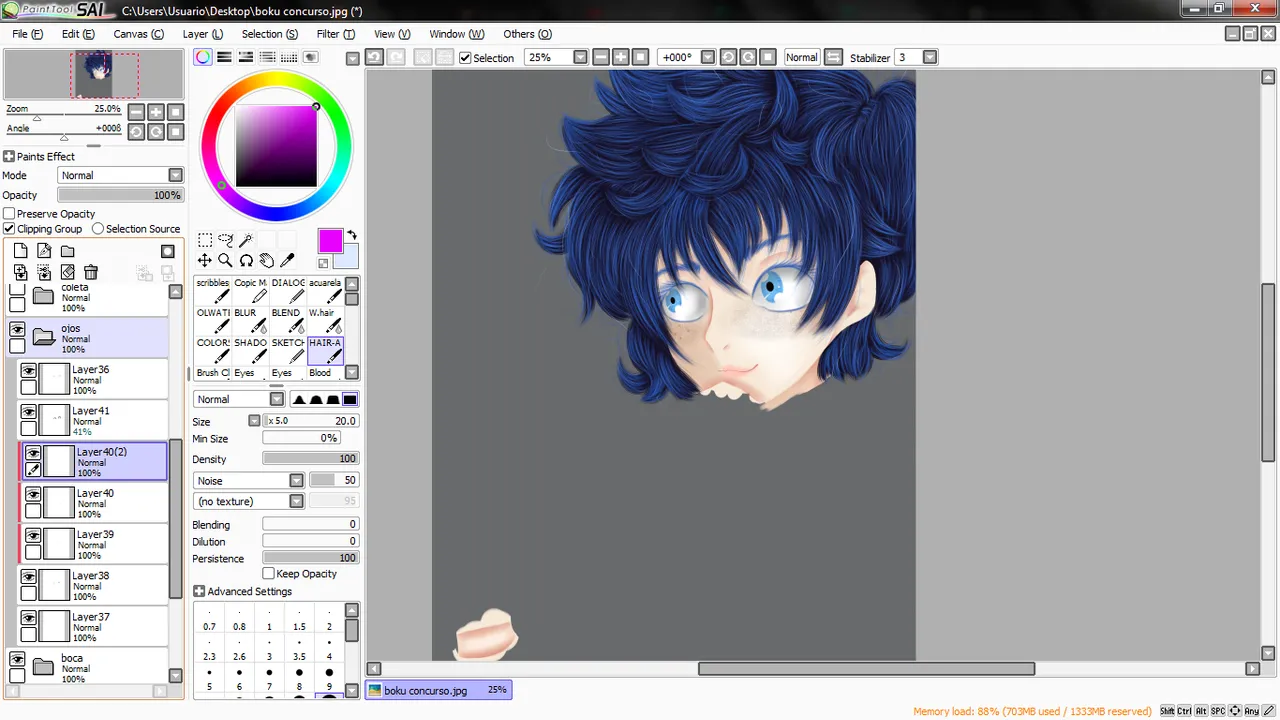Open the Canvas menu
The image size is (1280, 720).
point(138,34)
